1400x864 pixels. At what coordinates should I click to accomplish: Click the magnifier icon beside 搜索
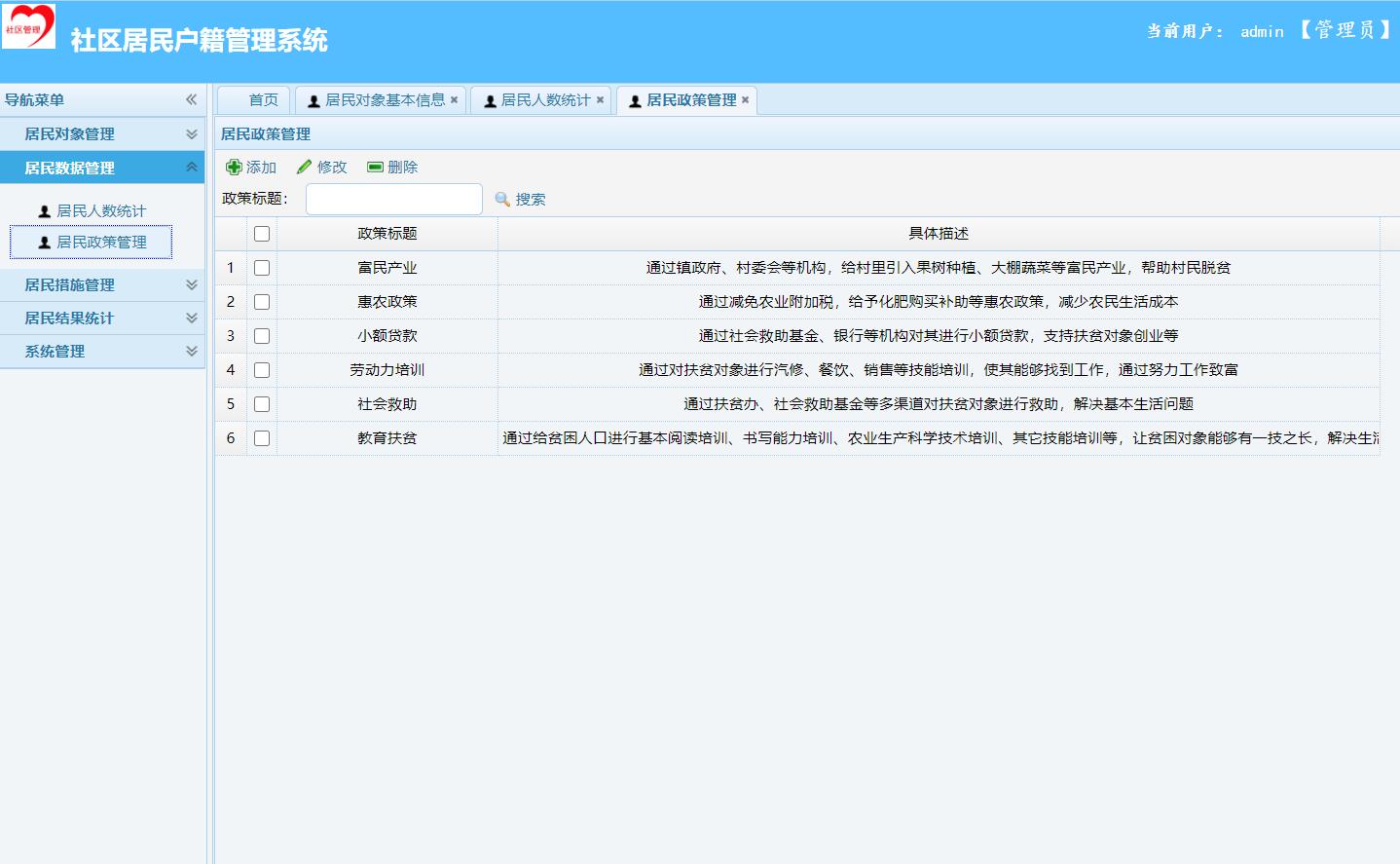click(x=501, y=199)
